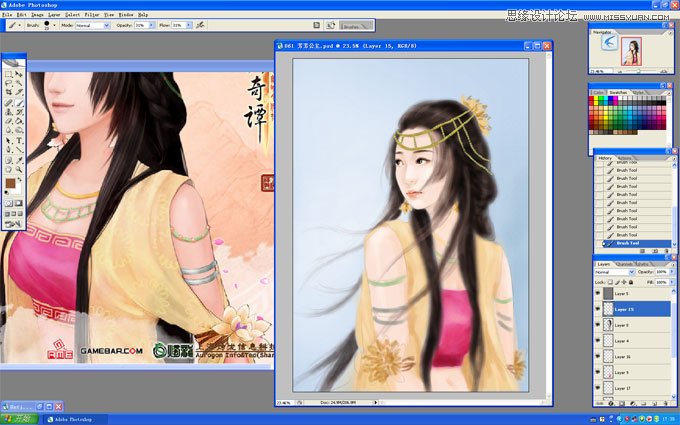This screenshot has height=425, width=680.
Task: Hide Layer 15 with its eye icon
Action: pos(598,309)
